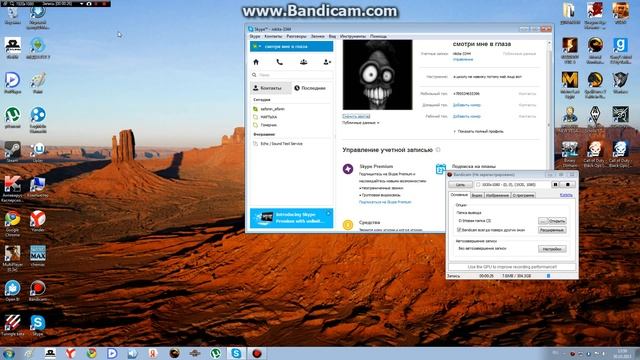Click Chrome icon in the taskbar
The width and height of the screenshot is (640, 360).
pyautogui.click(x=91, y=353)
